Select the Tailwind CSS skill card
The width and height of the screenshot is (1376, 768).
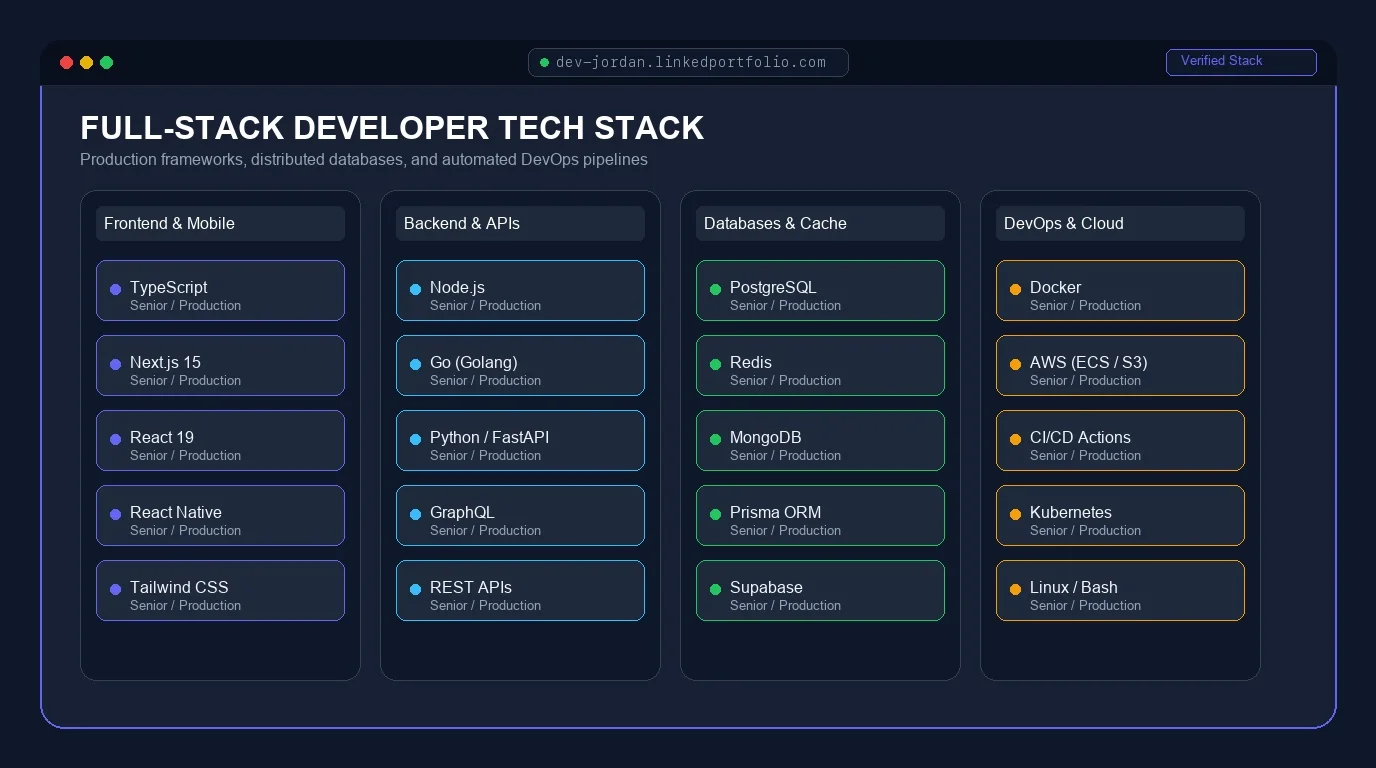pos(220,590)
